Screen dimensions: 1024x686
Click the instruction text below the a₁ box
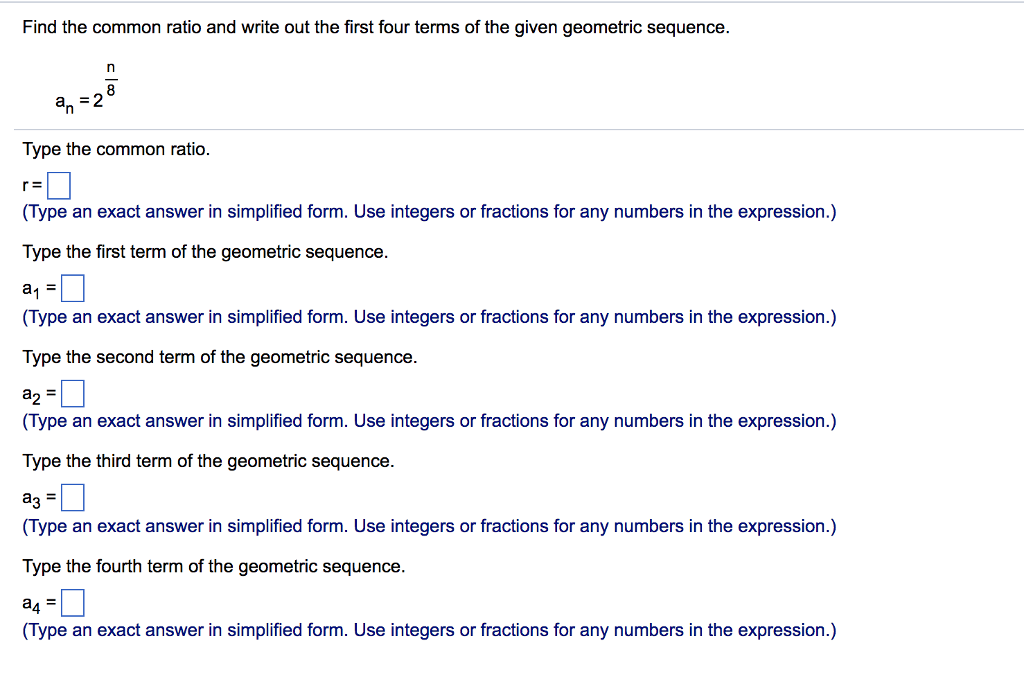click(428, 316)
